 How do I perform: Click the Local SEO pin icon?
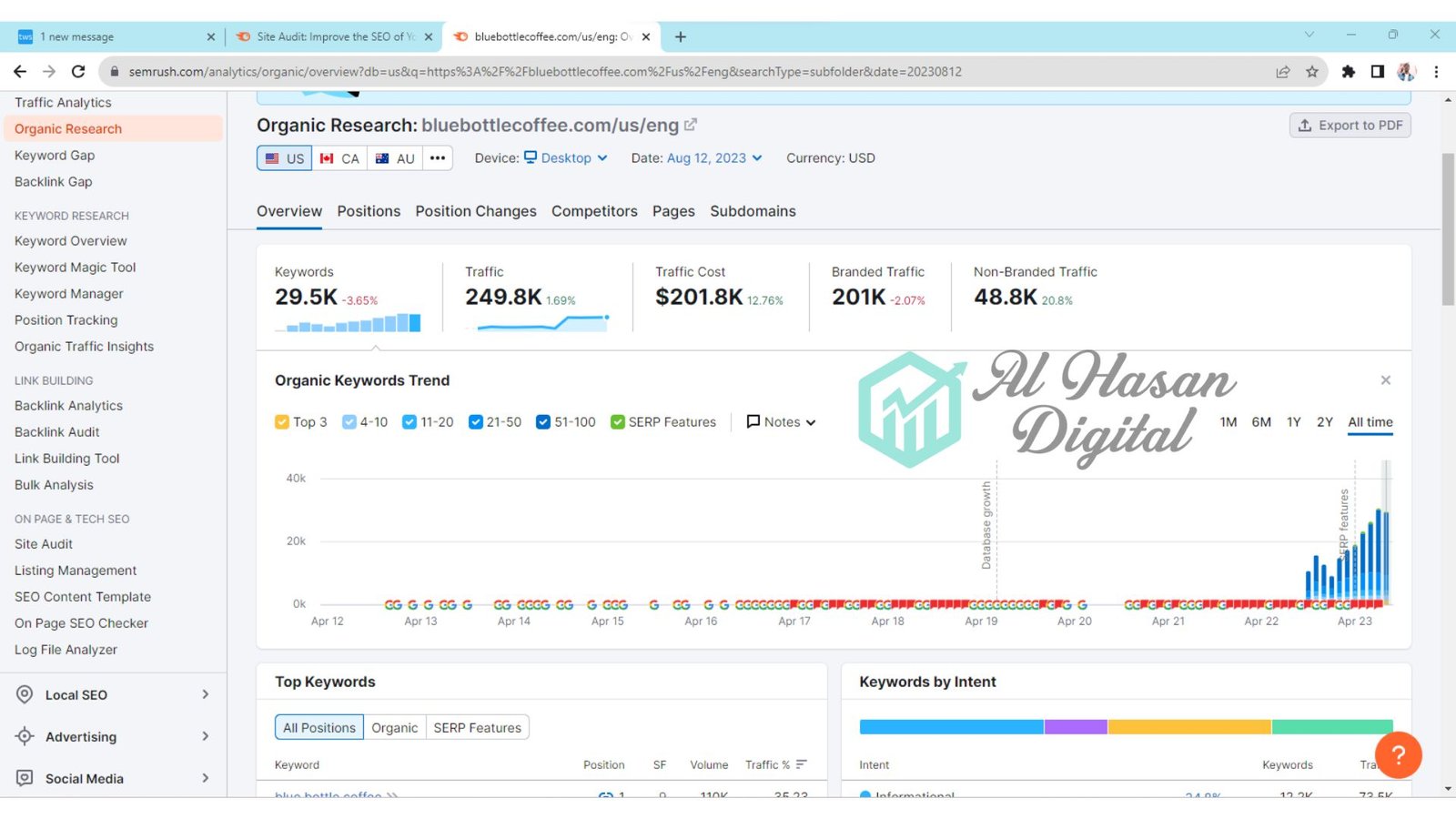tap(25, 694)
